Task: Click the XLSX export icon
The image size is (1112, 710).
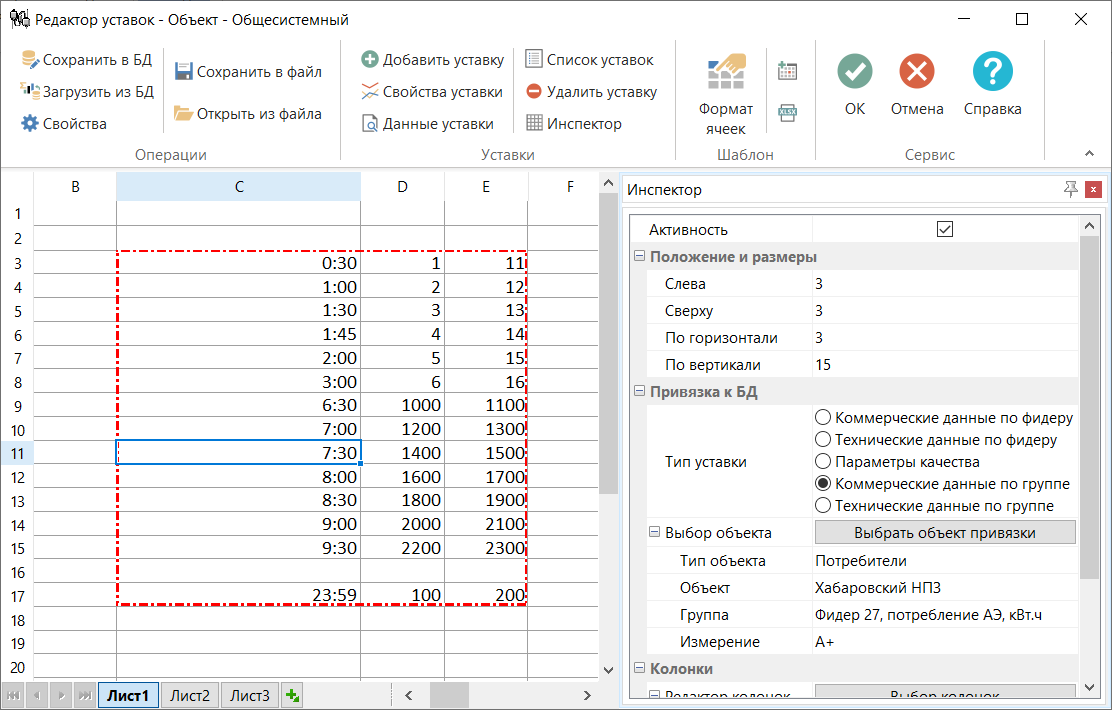Action: click(787, 113)
